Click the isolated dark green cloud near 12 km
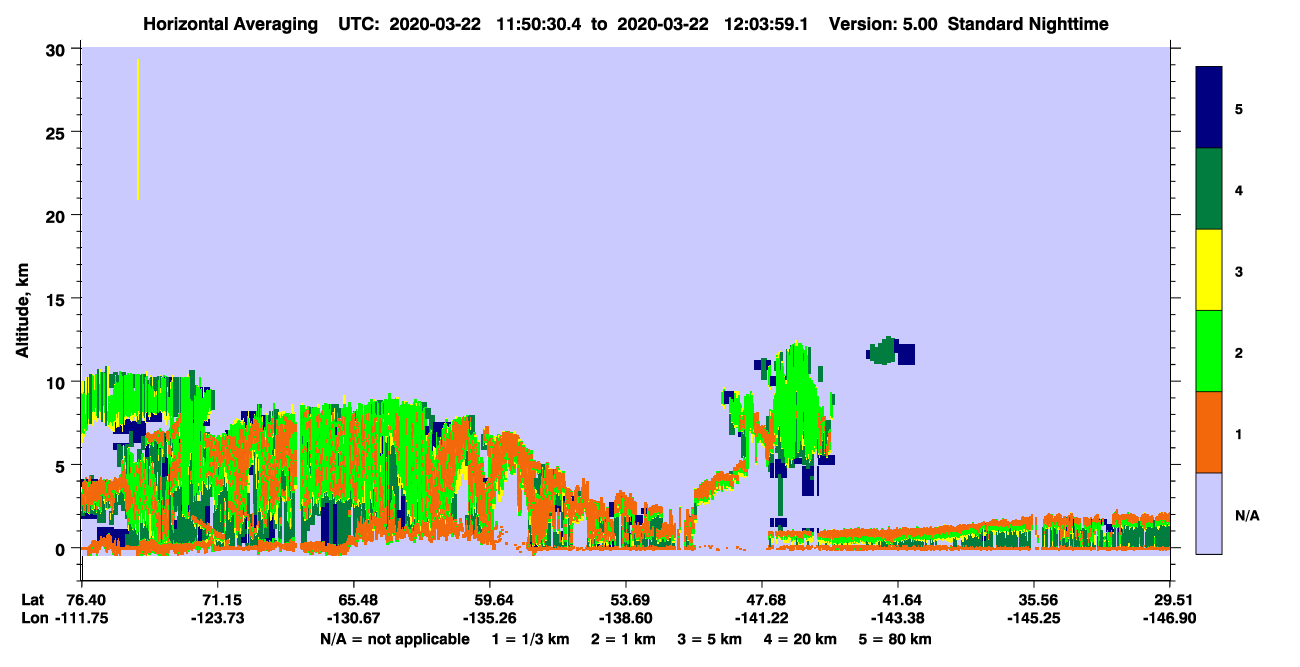Image resolution: width=1300 pixels, height=667 pixels. (883, 351)
